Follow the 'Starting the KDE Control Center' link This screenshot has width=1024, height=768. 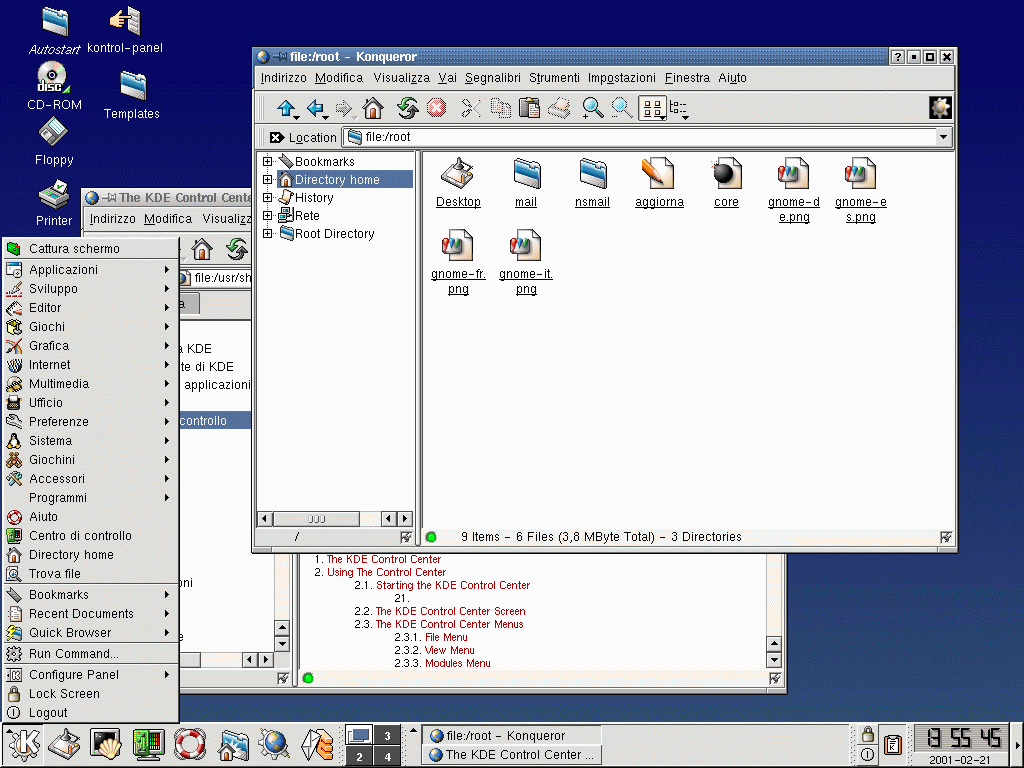(453, 585)
